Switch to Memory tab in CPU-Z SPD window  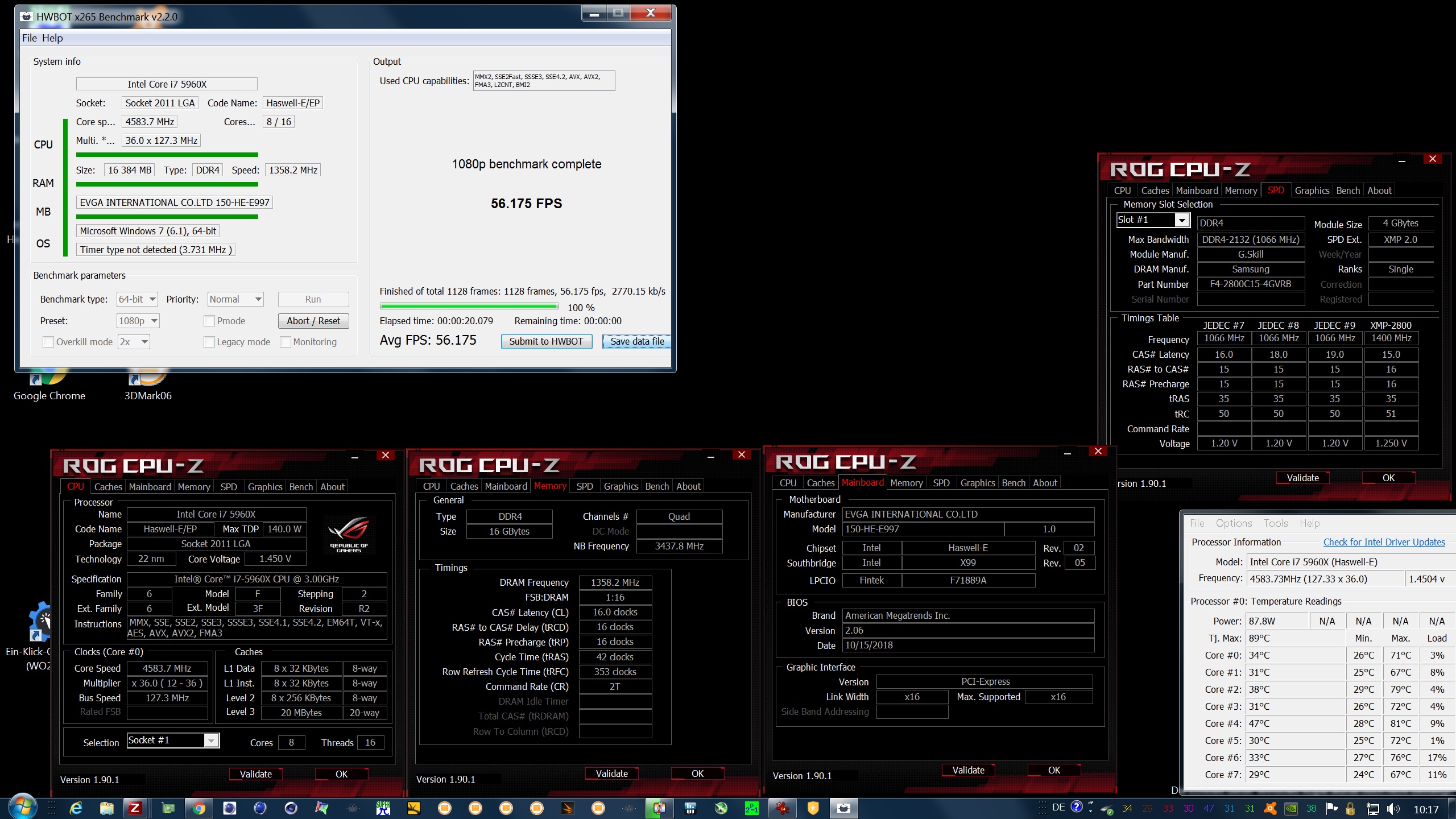coord(1241,191)
